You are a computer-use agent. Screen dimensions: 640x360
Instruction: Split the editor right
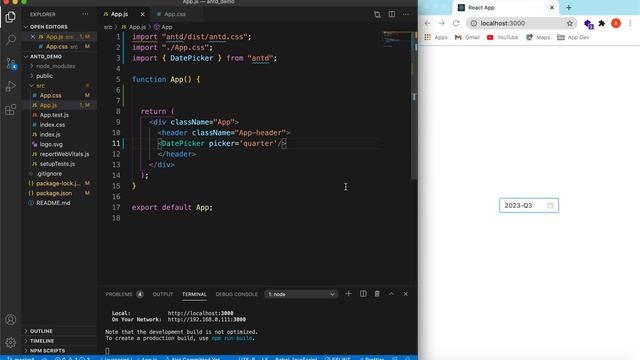pyautogui.click(x=391, y=14)
